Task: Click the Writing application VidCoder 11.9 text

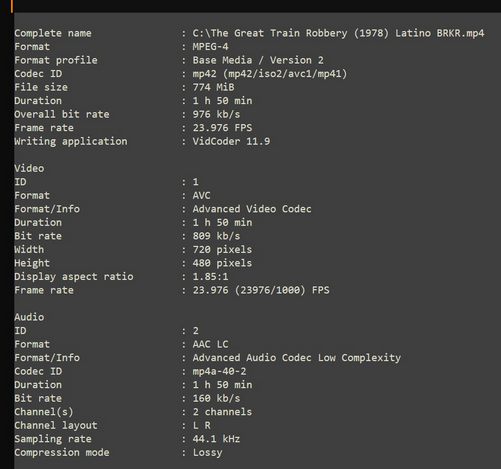Action: click(231, 141)
